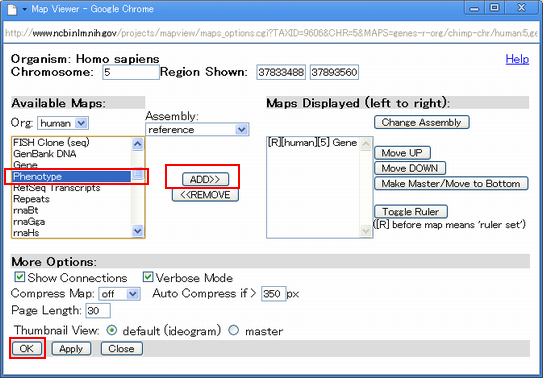
Task: Click the region end field 37893560
Action: coord(334,72)
